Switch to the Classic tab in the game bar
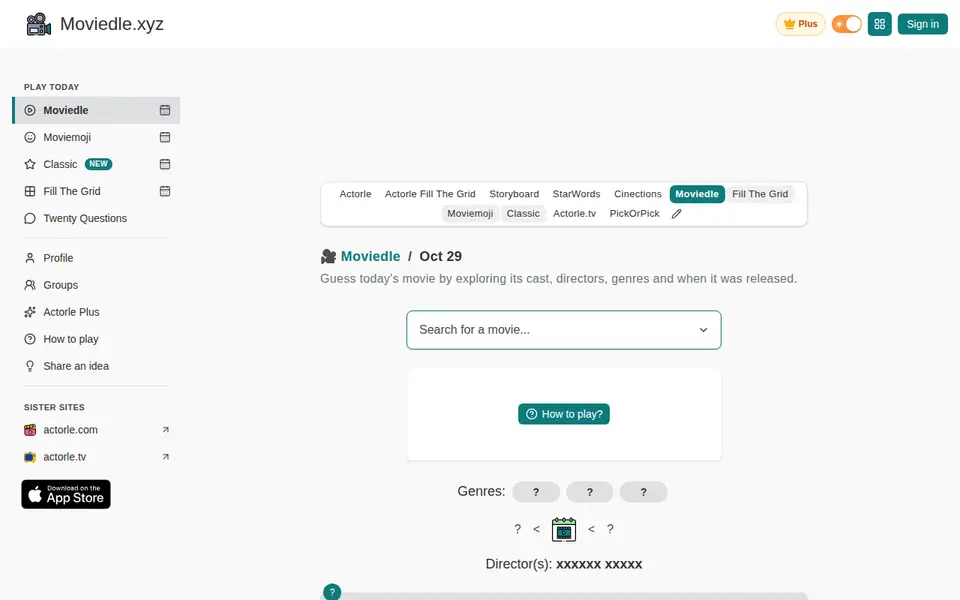Image resolution: width=960 pixels, height=600 pixels. (523, 214)
